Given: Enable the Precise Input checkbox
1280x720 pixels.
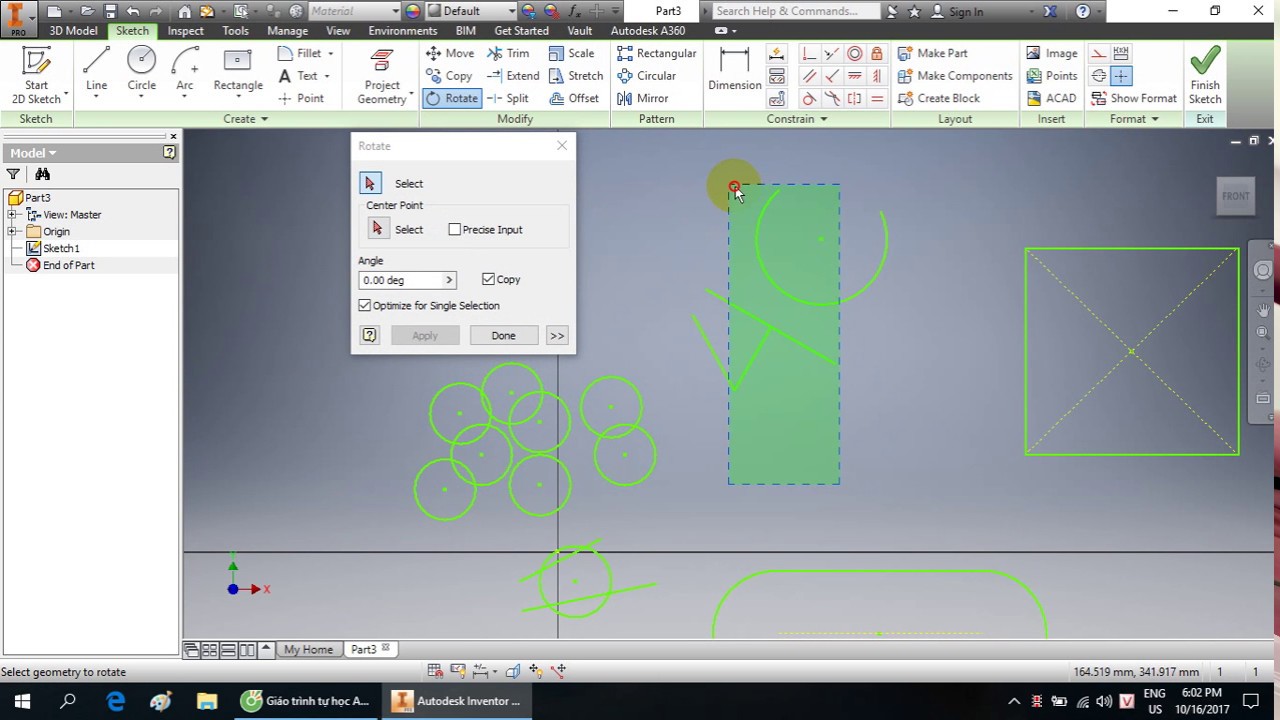Looking at the screenshot, I should (x=455, y=230).
